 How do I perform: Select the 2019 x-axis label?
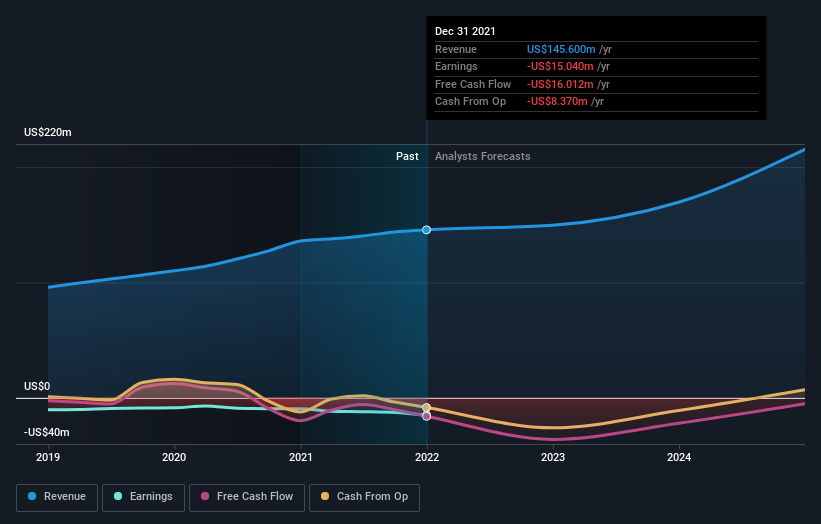(48, 458)
